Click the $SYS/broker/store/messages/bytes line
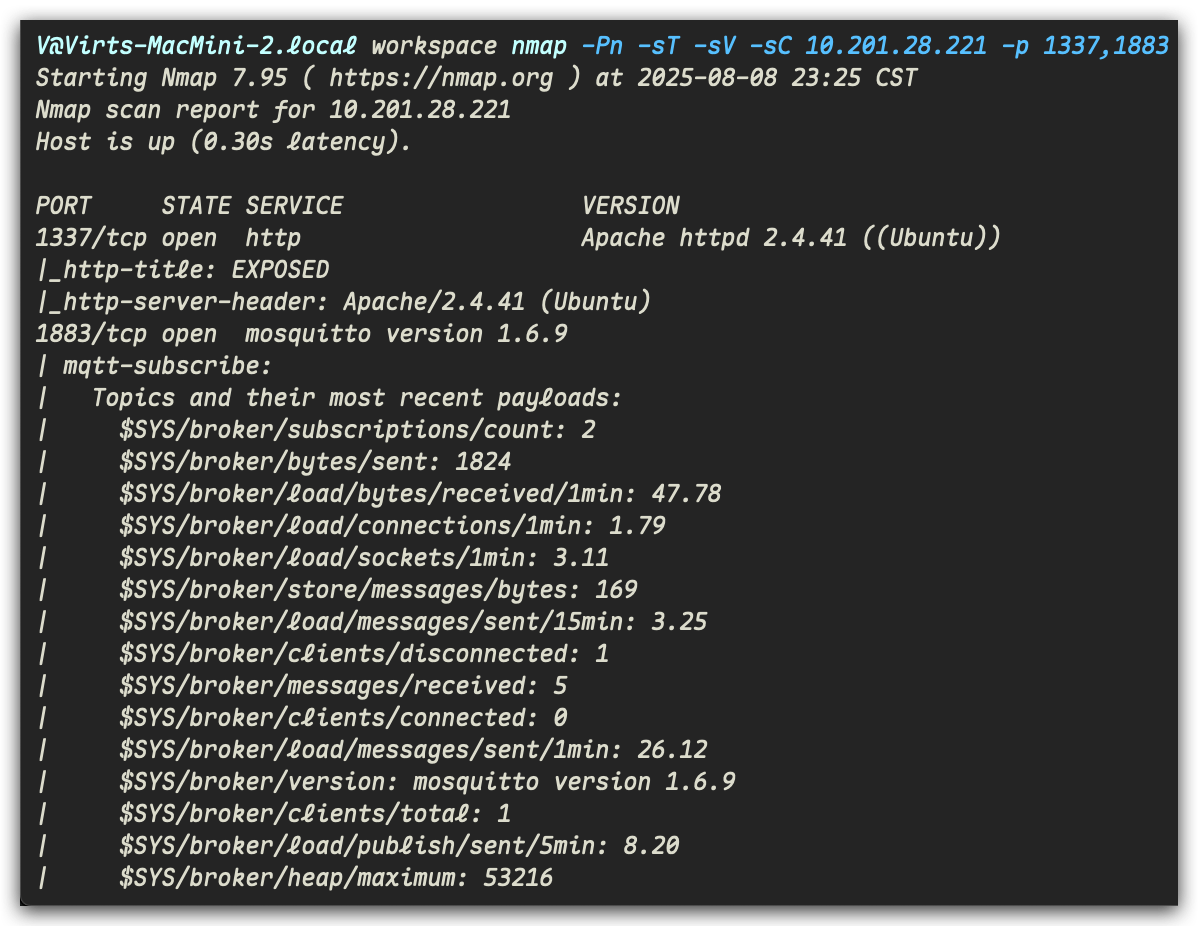Screen dimensions: 1198x926 [x=378, y=590]
